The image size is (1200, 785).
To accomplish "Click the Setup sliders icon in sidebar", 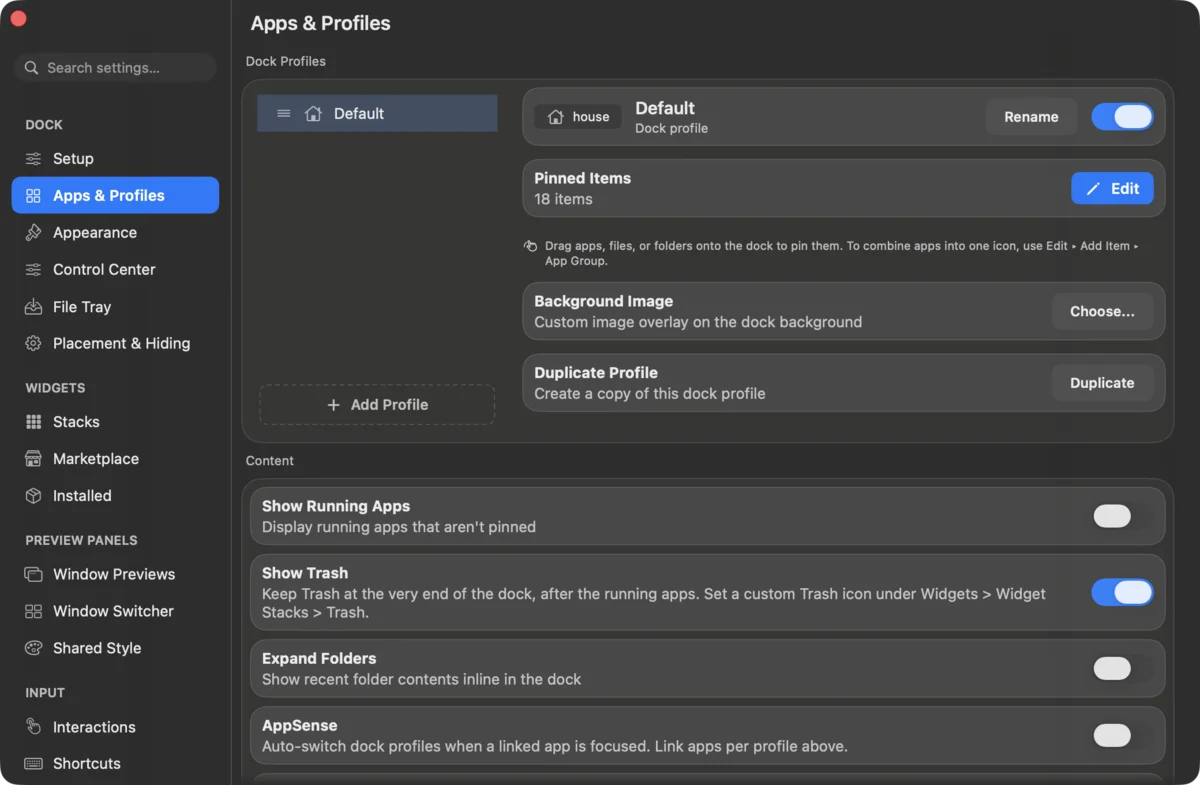I will pos(33,159).
